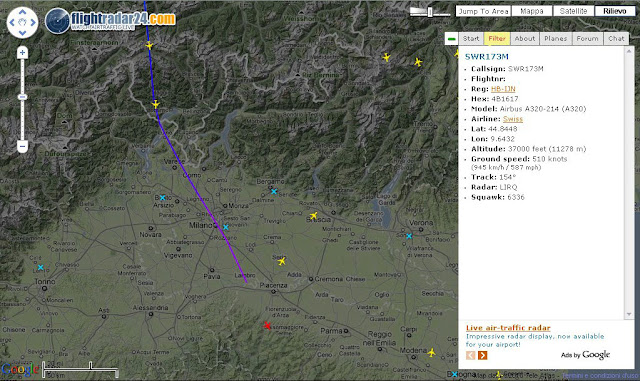Open the Chat tab

(616, 38)
